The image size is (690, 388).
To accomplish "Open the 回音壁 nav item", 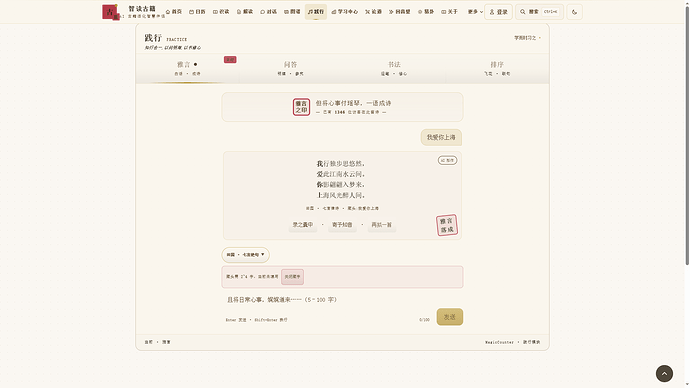I will 400,12.
